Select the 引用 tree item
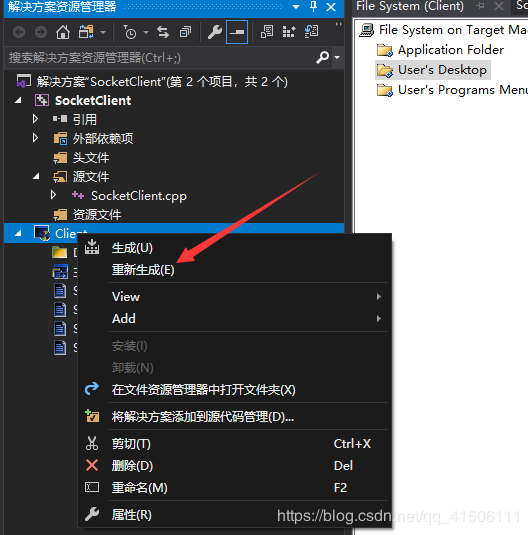 click(x=85, y=119)
